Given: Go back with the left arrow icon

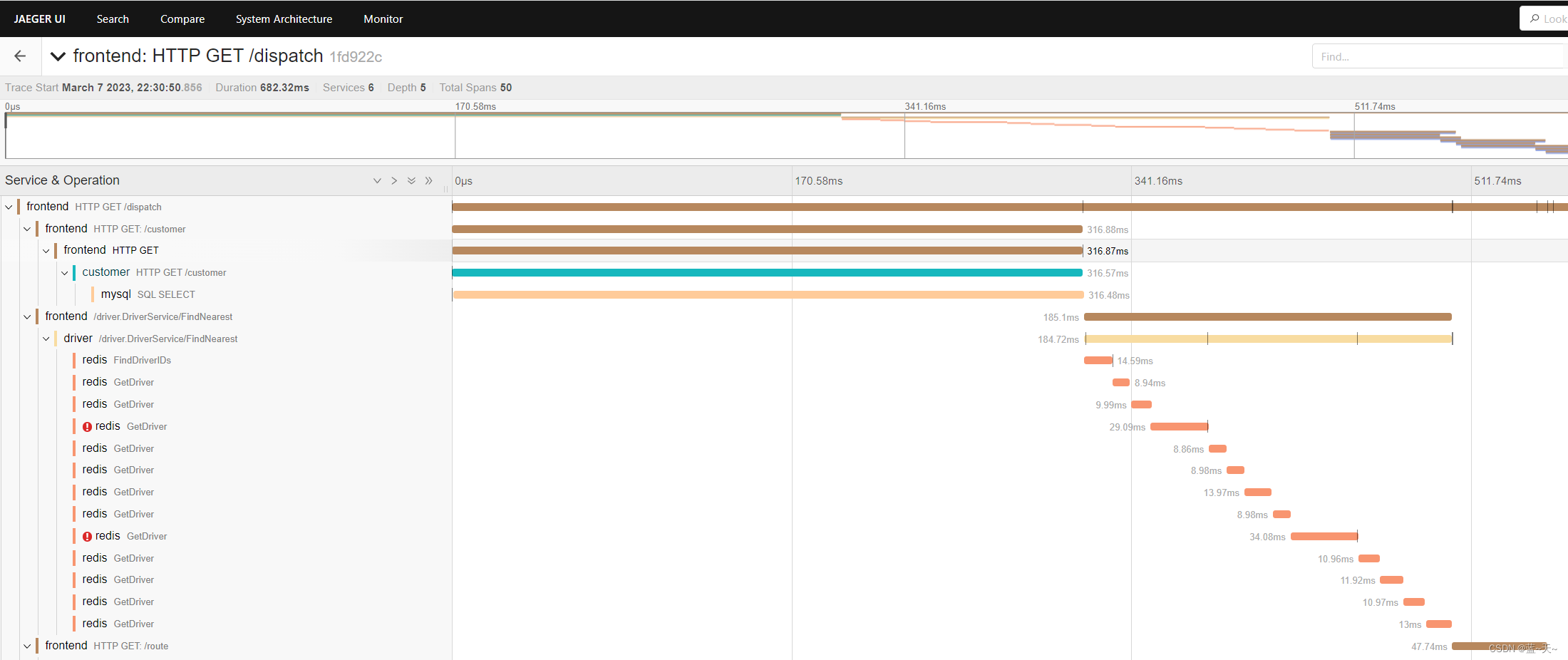Looking at the screenshot, I should pos(20,56).
